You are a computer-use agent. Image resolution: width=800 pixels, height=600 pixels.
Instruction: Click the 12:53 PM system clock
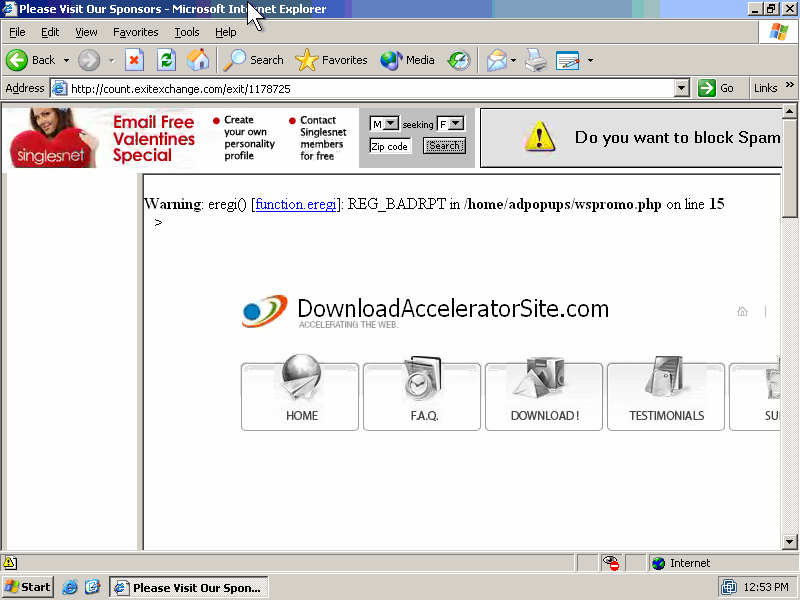coord(766,587)
